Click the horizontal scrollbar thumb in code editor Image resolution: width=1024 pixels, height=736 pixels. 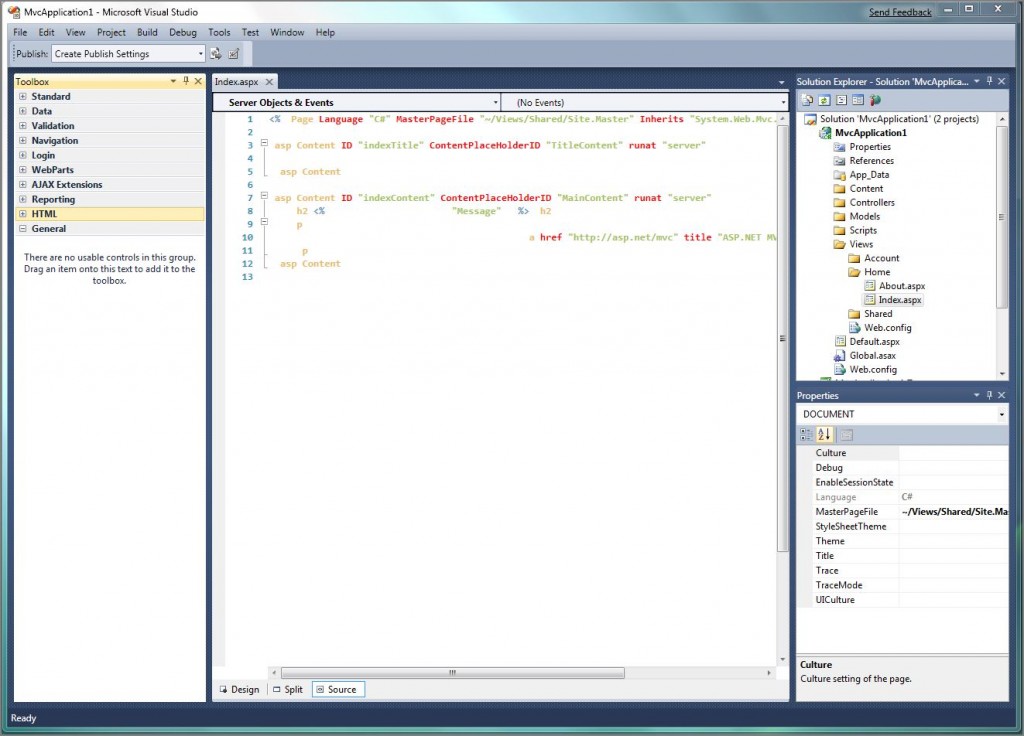pos(452,672)
